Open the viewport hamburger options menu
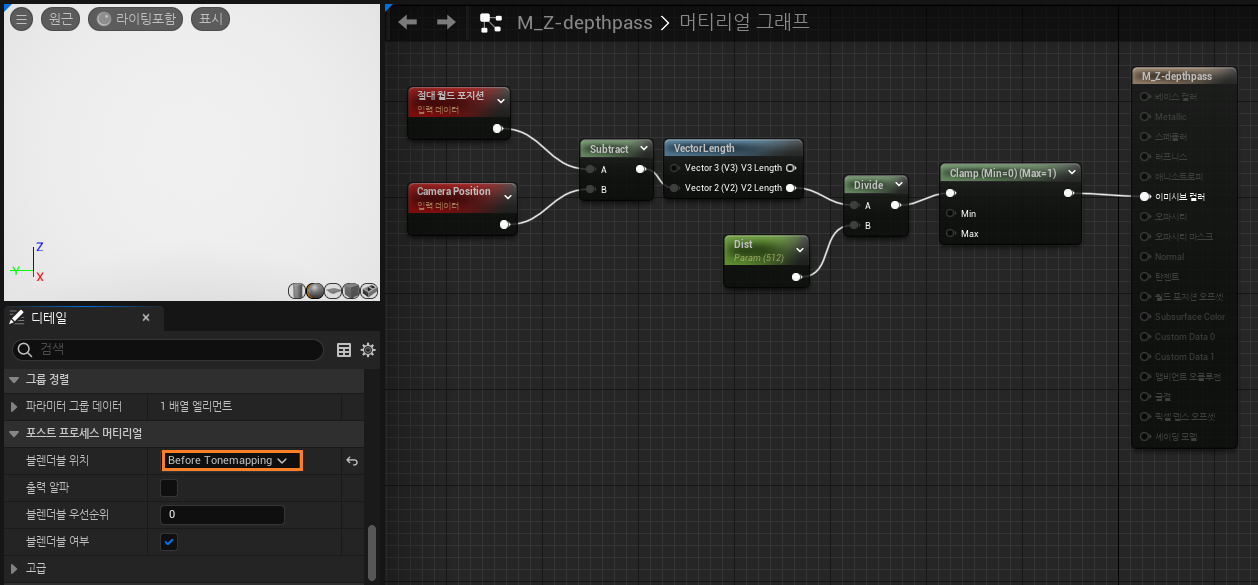 tap(22, 19)
